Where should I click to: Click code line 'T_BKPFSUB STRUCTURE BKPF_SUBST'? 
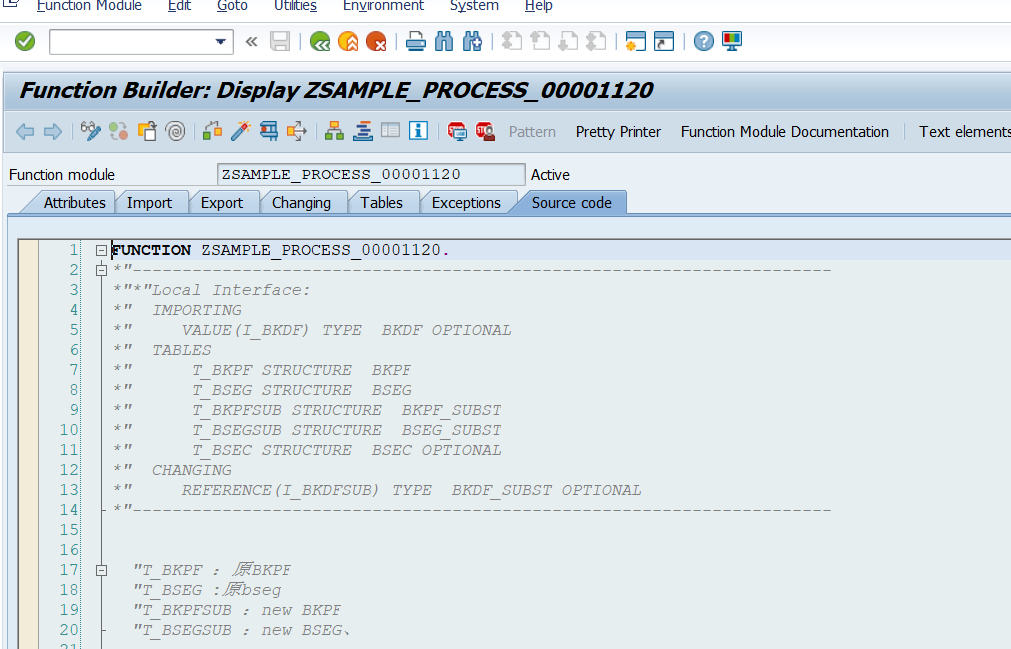click(346, 410)
